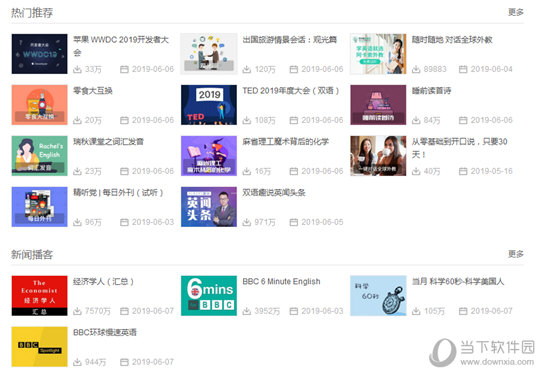Viewport: 550px width, 381px height.
Task: Click calendar icon beside 2019-05-16
Action: [463, 171]
